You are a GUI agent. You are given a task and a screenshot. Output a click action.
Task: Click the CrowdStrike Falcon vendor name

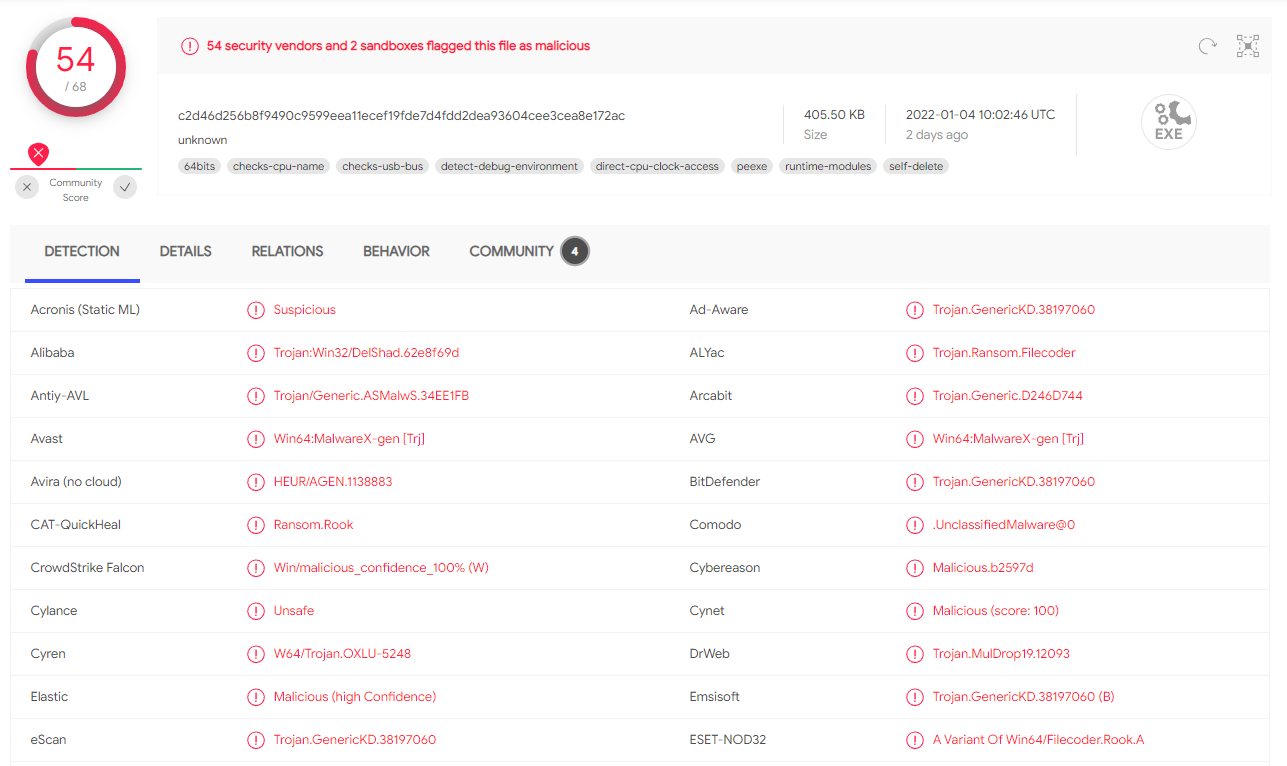87,568
